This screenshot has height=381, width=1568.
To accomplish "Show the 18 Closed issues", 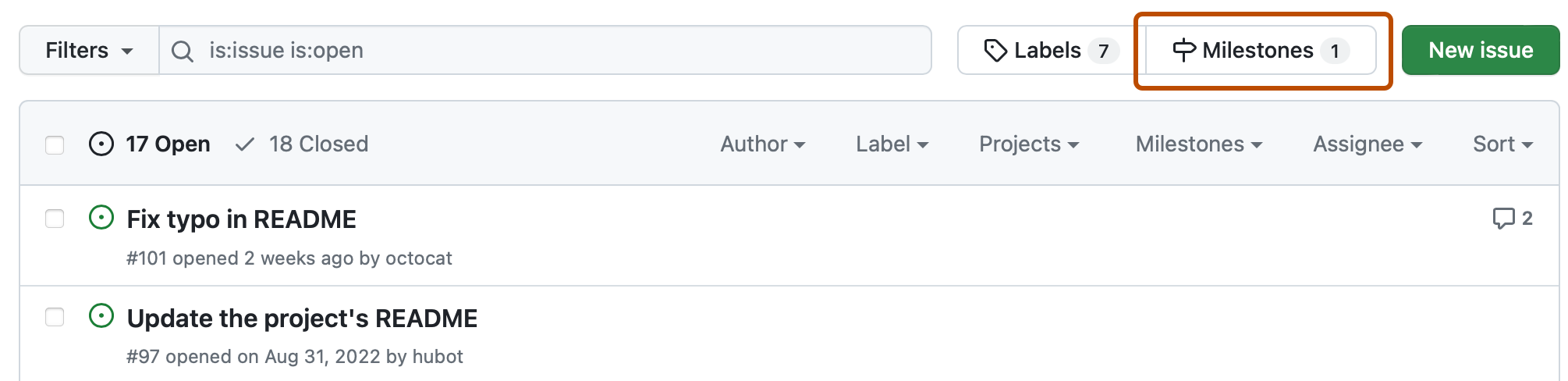I will pos(318,144).
